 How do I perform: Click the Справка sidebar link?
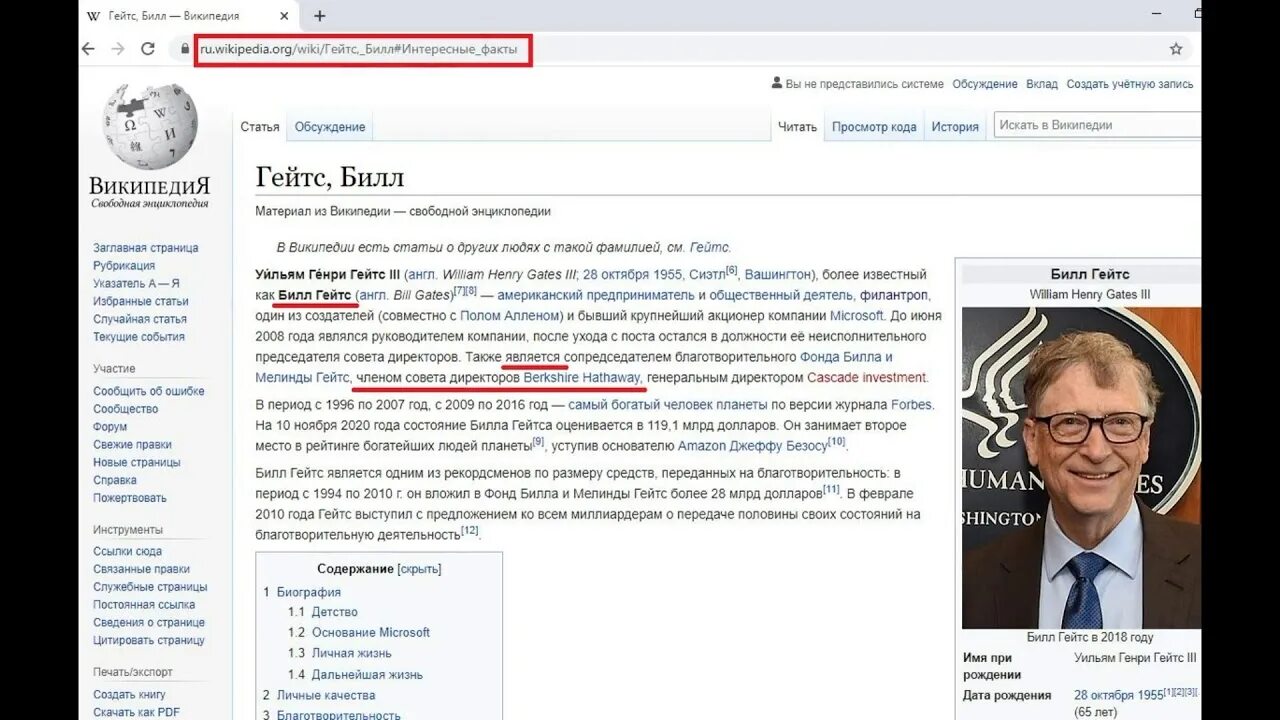[x=115, y=480]
